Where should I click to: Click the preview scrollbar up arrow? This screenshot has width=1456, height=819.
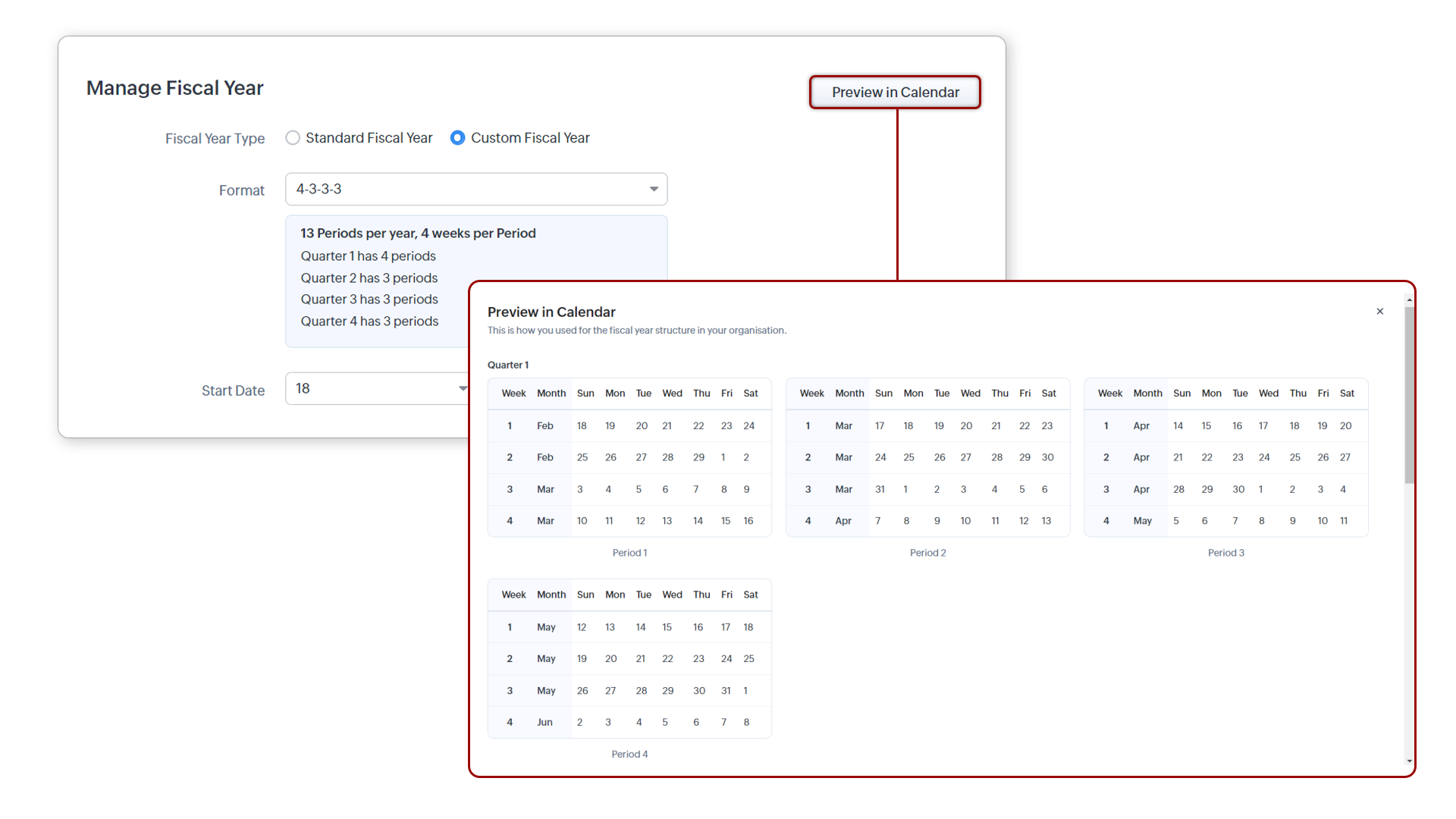pyautogui.click(x=1409, y=300)
